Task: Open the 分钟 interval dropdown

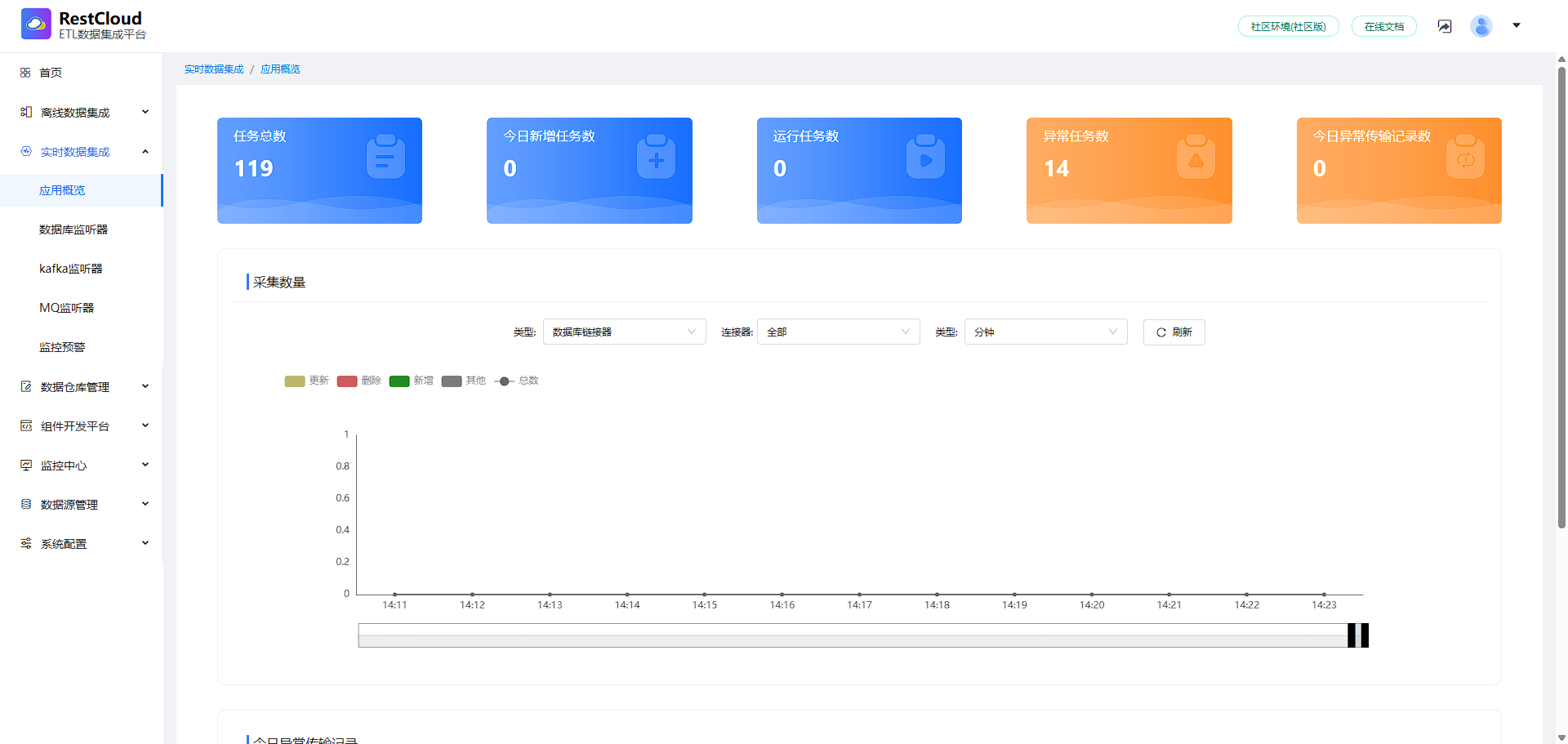Action: point(1046,332)
